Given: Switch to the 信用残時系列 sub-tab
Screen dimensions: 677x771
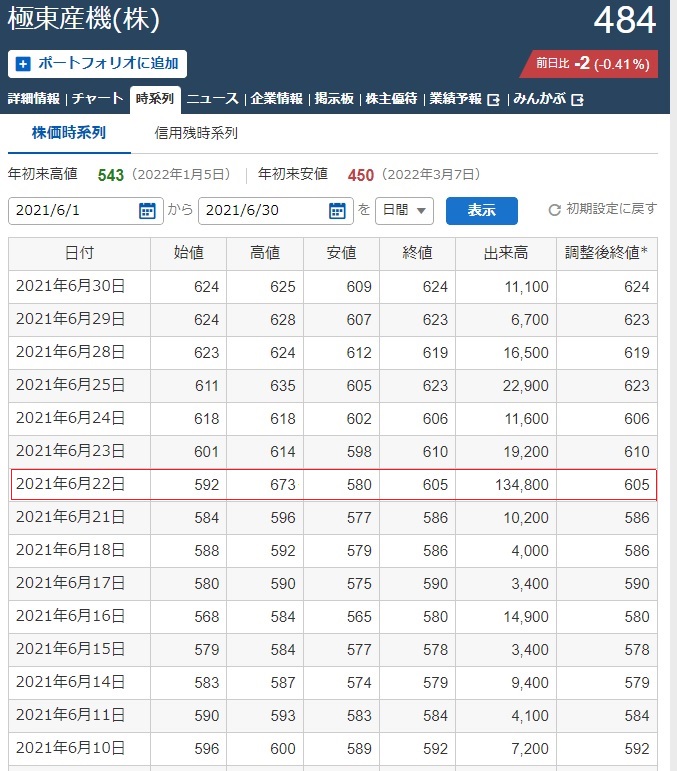Looking at the screenshot, I should pyautogui.click(x=196, y=133).
